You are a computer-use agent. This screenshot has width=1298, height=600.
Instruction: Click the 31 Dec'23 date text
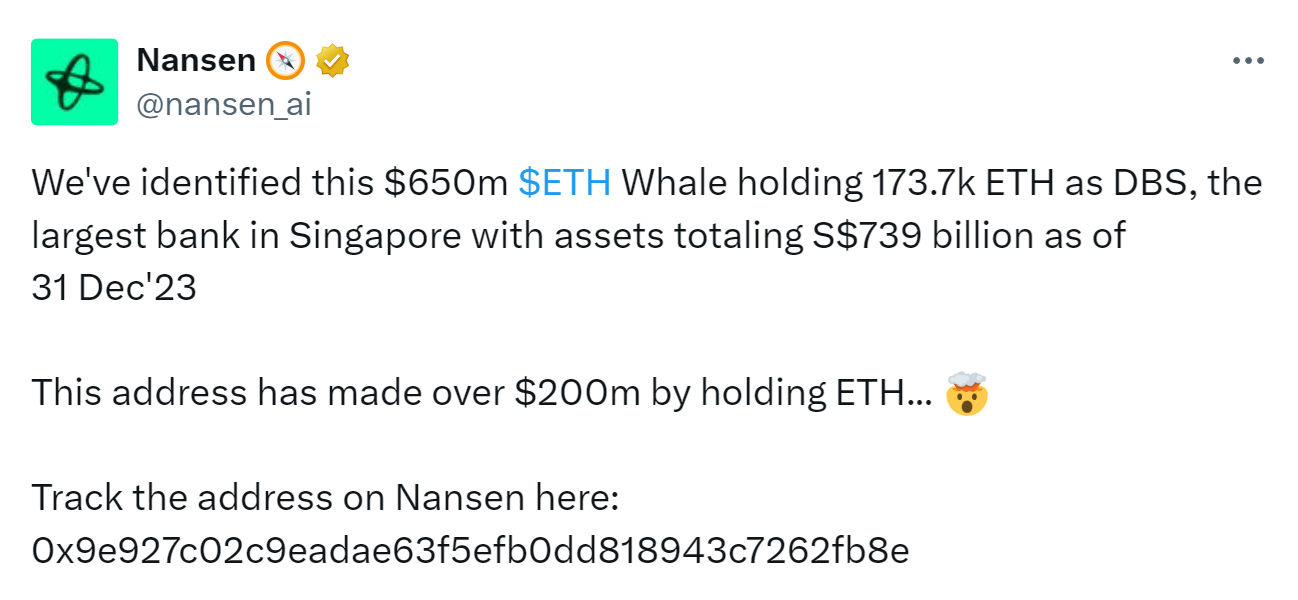click(114, 289)
